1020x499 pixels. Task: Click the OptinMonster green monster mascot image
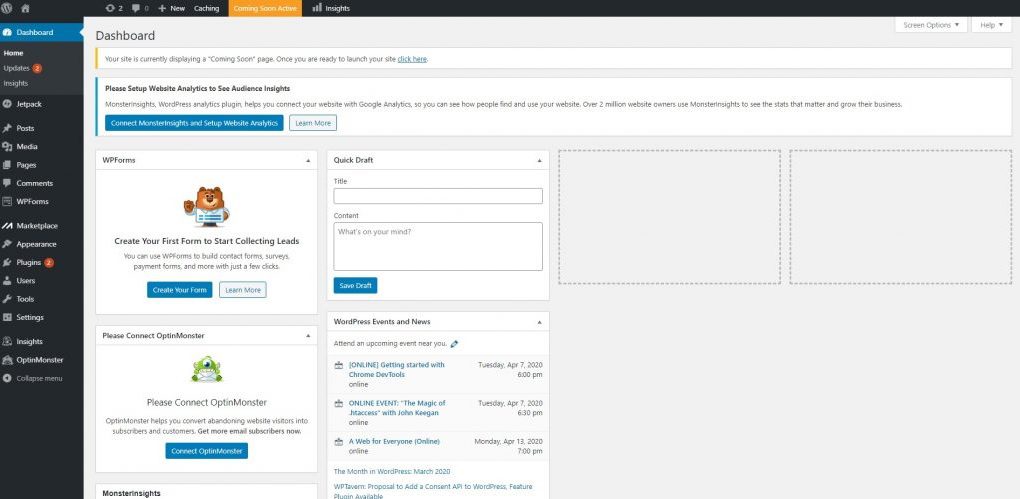(207, 370)
